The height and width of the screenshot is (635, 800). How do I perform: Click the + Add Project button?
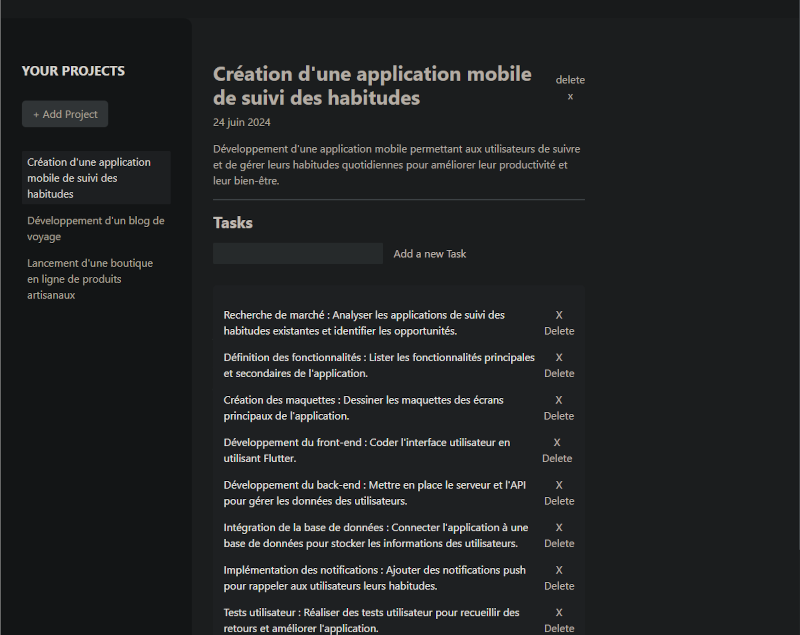[x=65, y=114]
